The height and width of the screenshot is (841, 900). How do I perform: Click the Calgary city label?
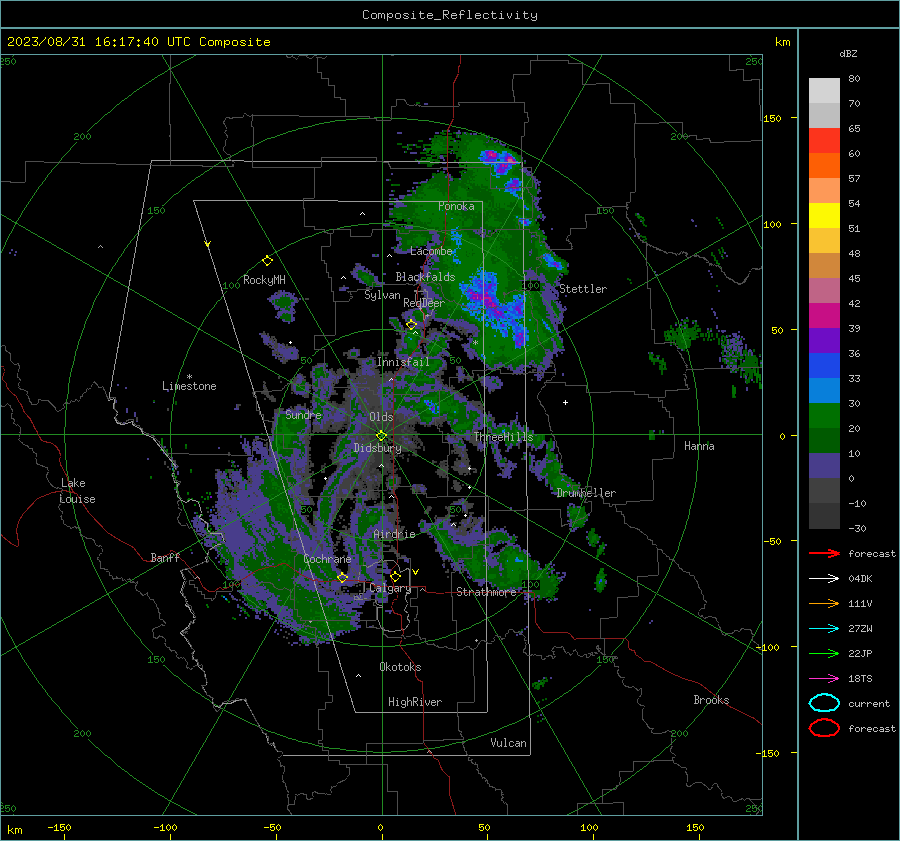390,588
